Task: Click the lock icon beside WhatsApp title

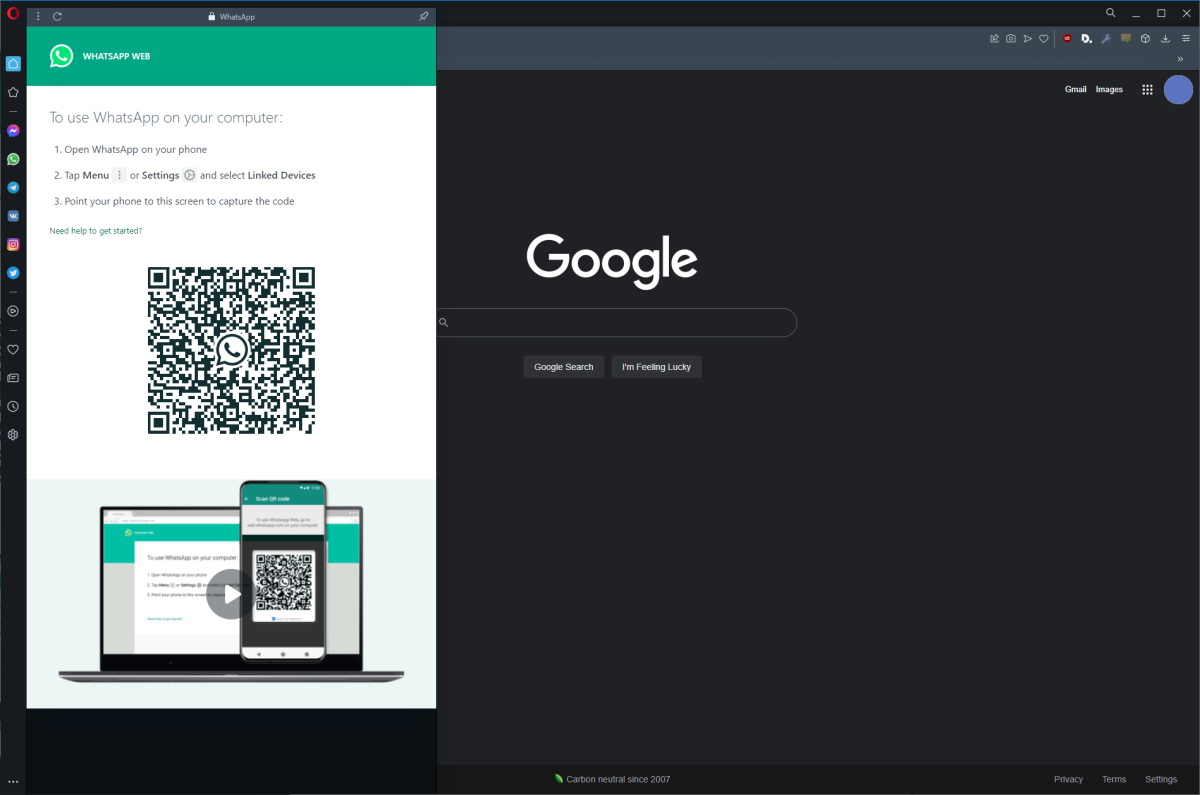Action: 212,16
